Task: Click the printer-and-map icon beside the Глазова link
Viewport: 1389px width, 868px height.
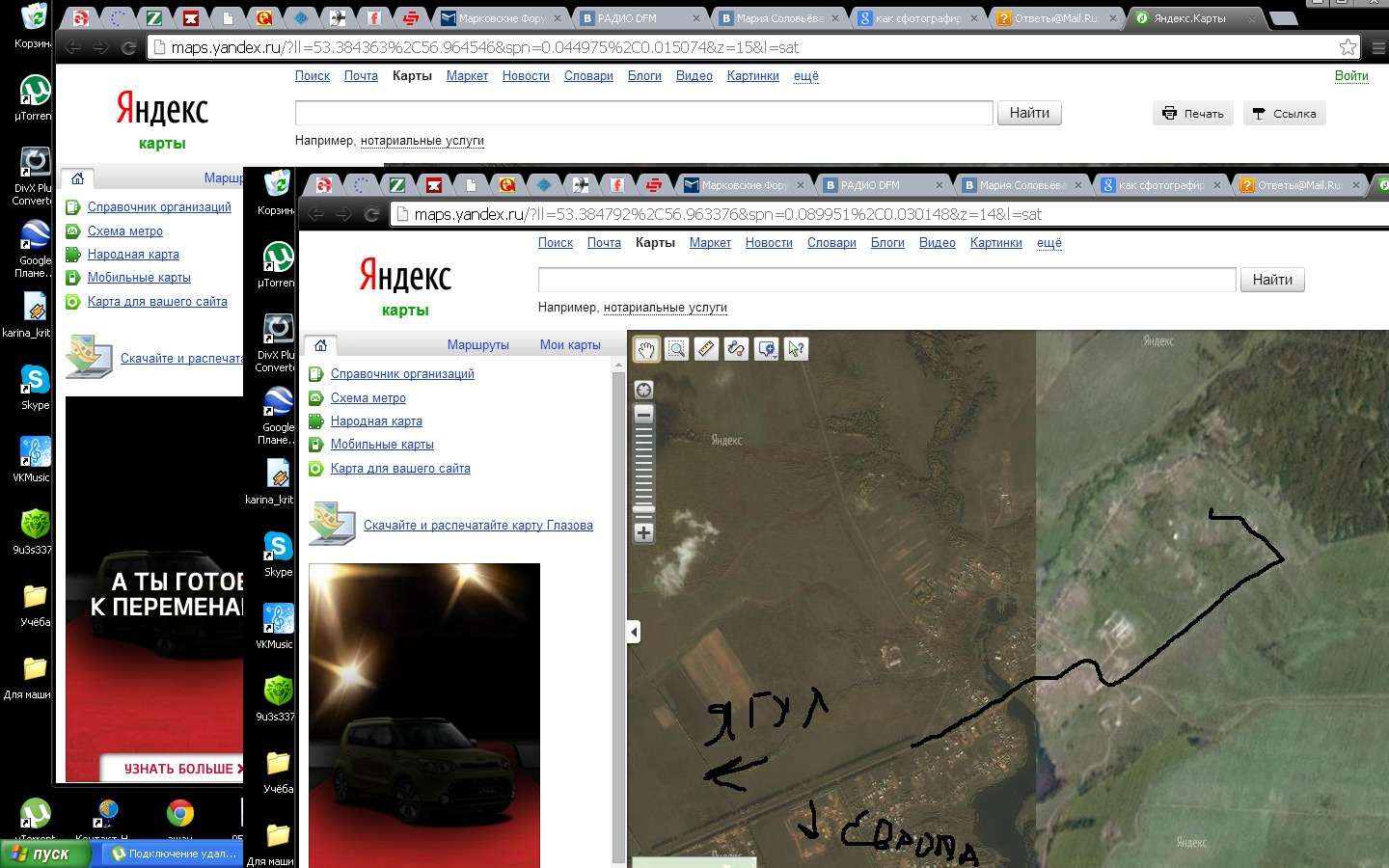Action: 332,524
